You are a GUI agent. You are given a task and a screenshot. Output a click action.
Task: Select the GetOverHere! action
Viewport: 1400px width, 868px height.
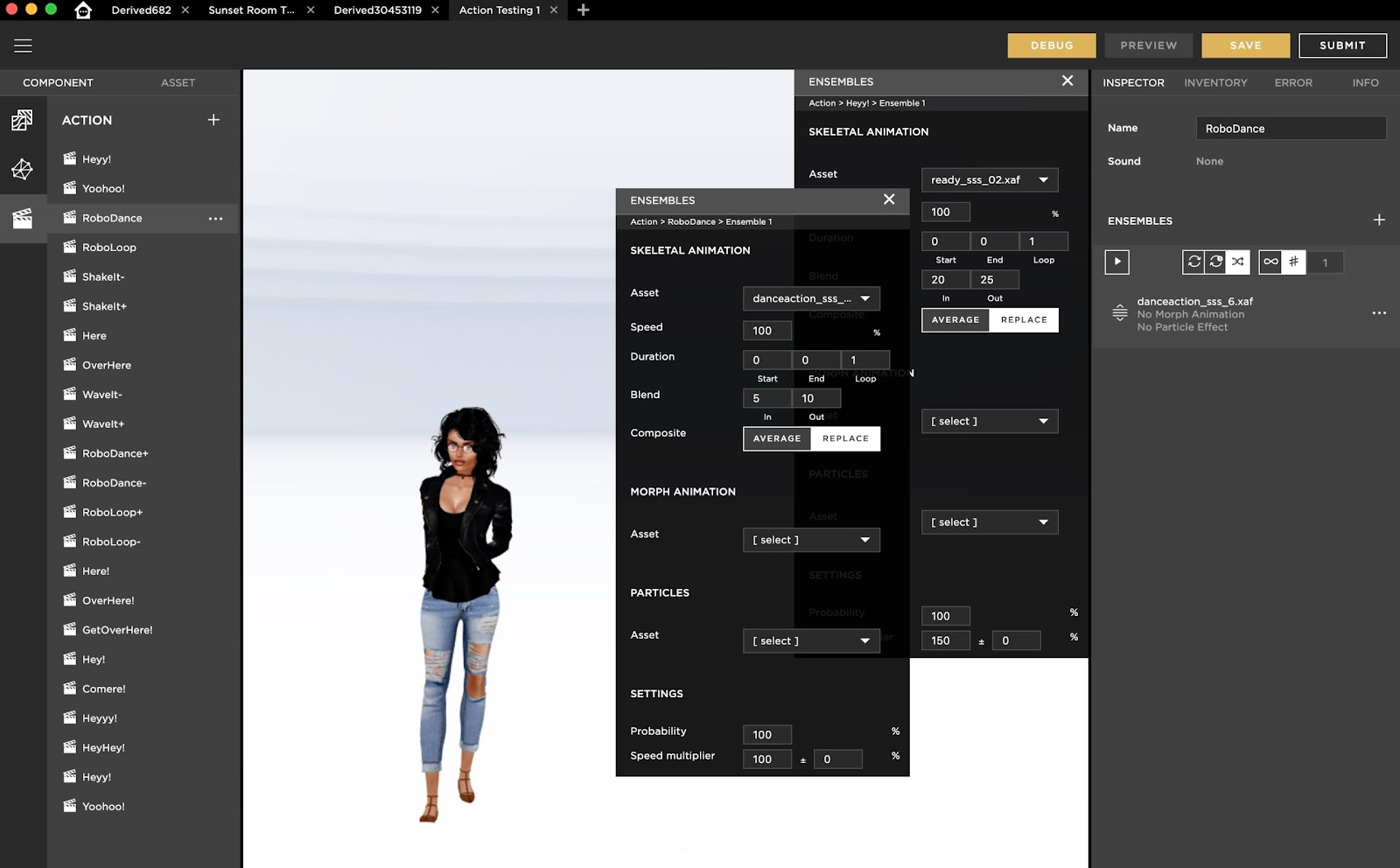click(117, 630)
